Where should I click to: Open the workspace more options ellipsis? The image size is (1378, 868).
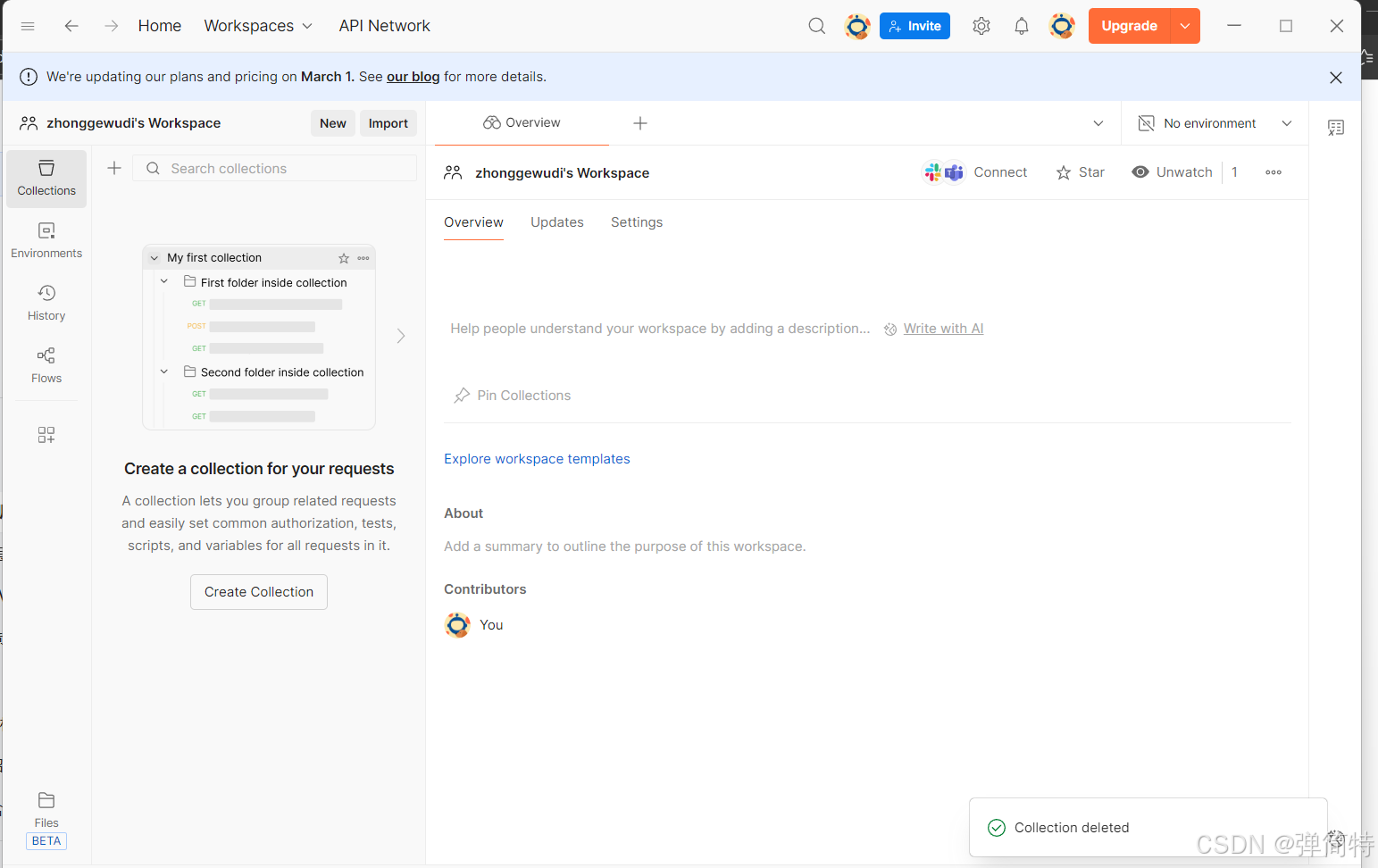coord(1274,172)
